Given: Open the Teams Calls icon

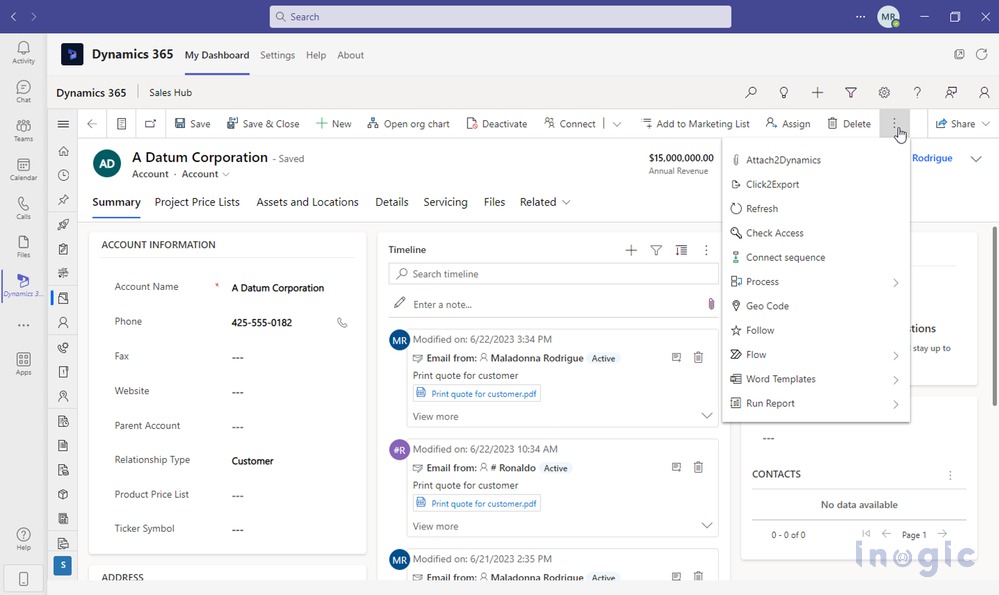Looking at the screenshot, I should click(x=24, y=208).
